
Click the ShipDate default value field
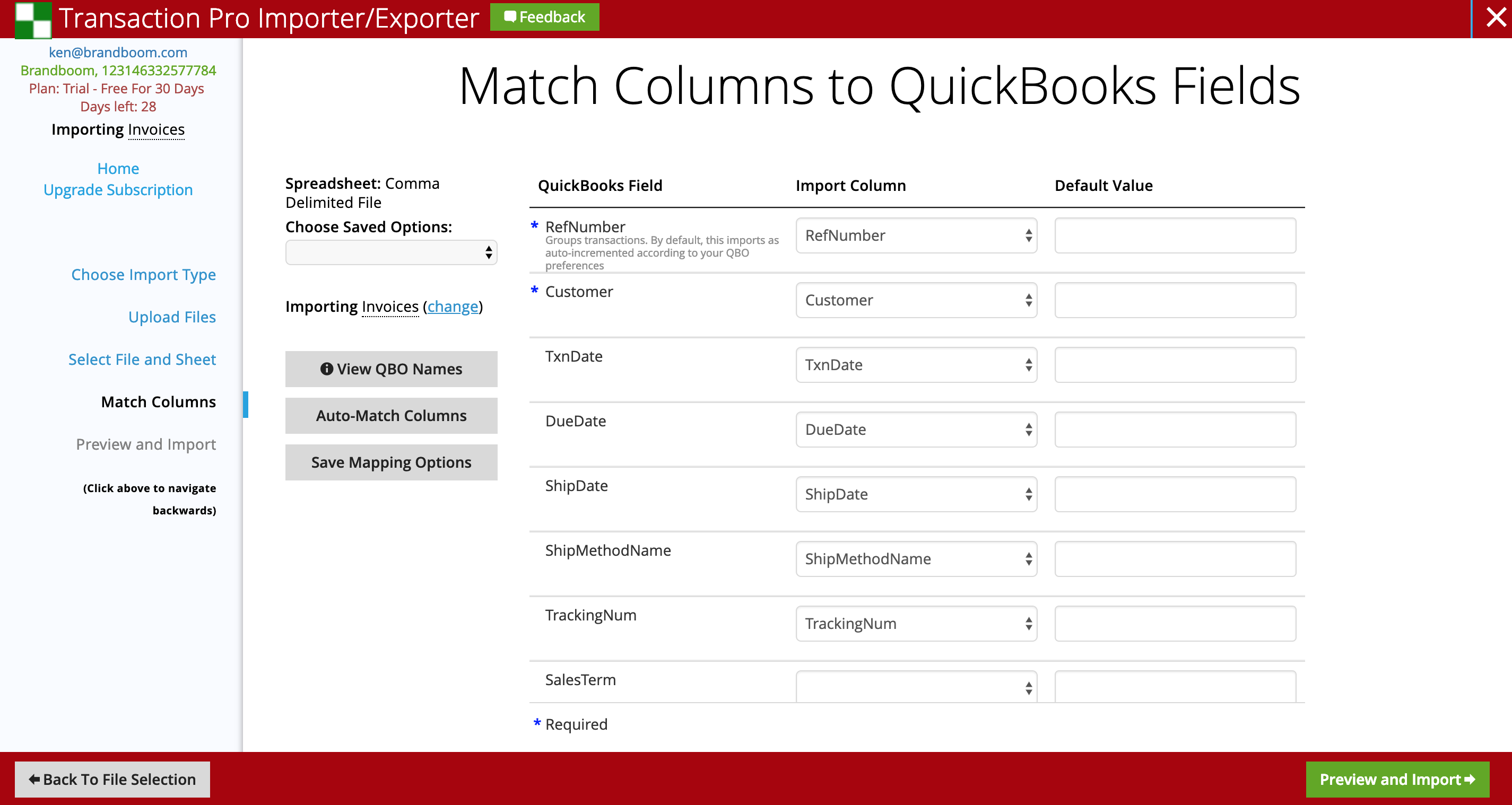pyautogui.click(x=1175, y=494)
